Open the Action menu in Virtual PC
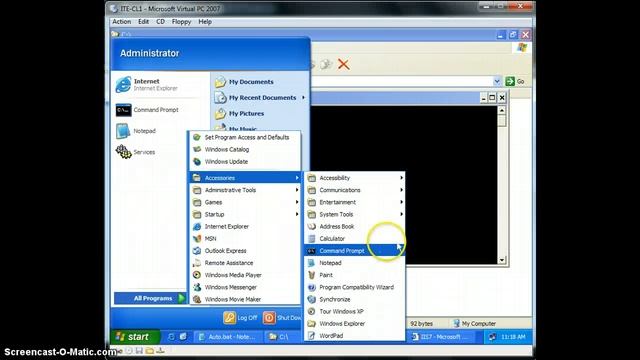The image size is (640, 360). click(x=121, y=22)
